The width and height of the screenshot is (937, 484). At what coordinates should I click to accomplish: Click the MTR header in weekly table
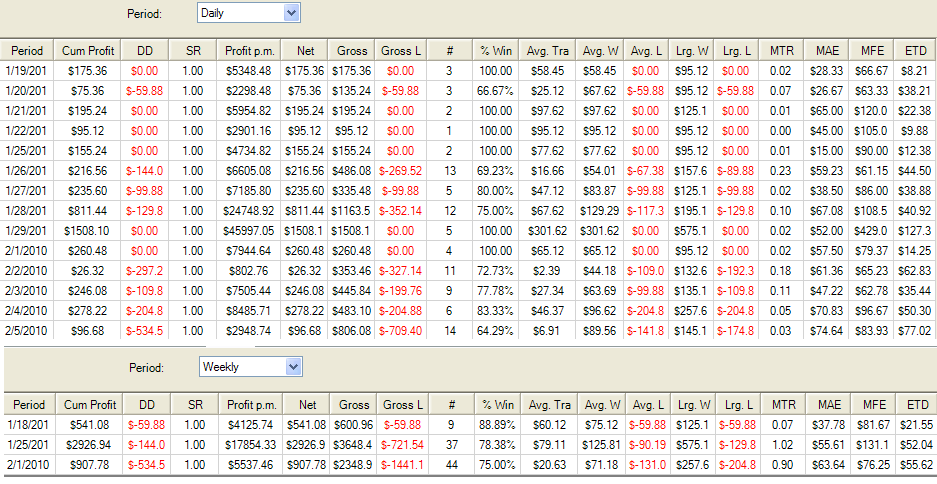pyautogui.click(x=783, y=405)
